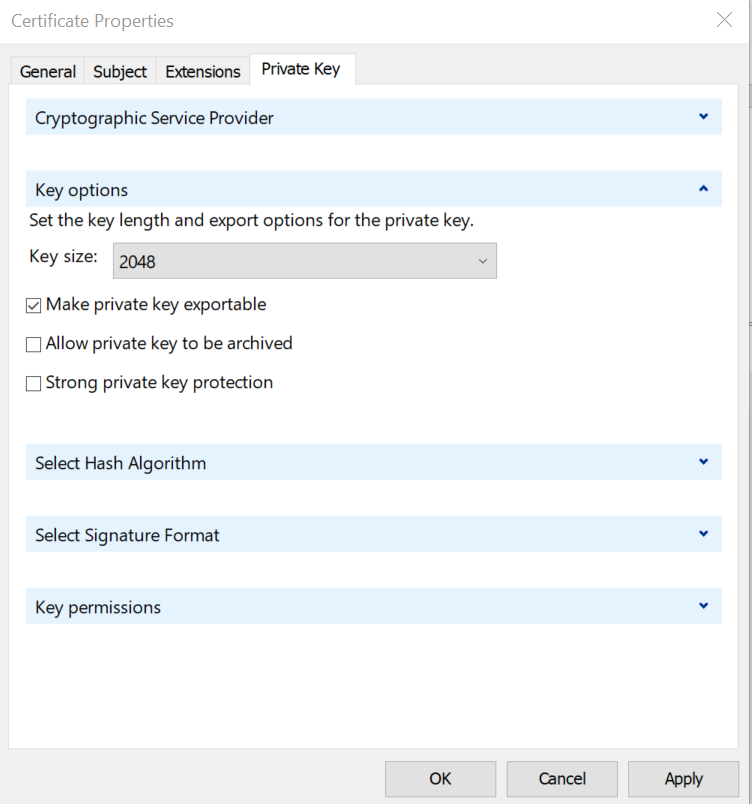The image size is (752, 804).
Task: Enable Allow private key to be archived
Action: (x=33, y=343)
